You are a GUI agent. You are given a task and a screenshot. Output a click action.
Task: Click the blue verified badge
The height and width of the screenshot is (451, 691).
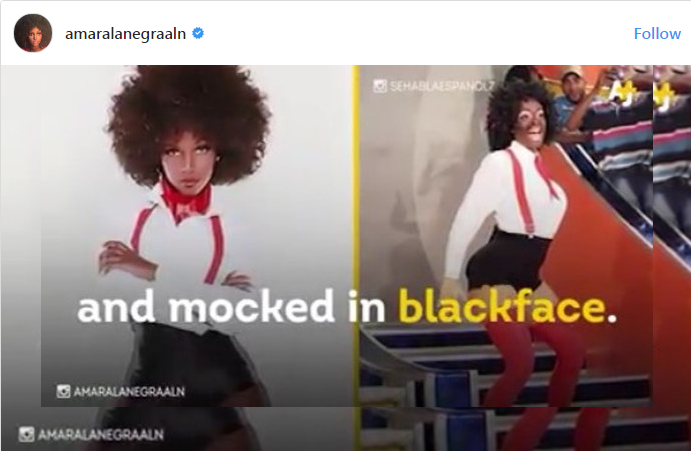[x=198, y=33]
